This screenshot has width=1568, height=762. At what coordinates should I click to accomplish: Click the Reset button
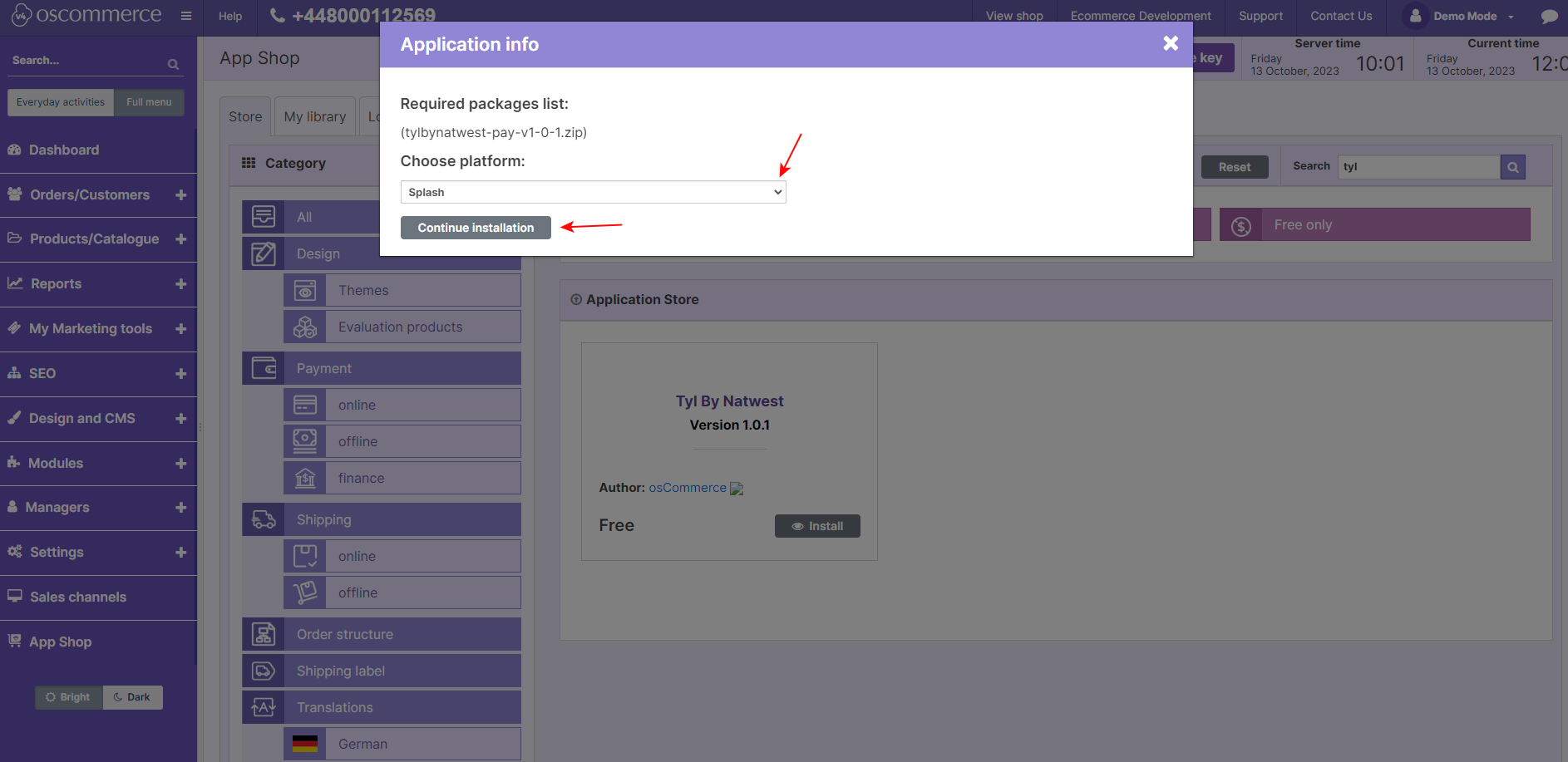click(x=1235, y=167)
